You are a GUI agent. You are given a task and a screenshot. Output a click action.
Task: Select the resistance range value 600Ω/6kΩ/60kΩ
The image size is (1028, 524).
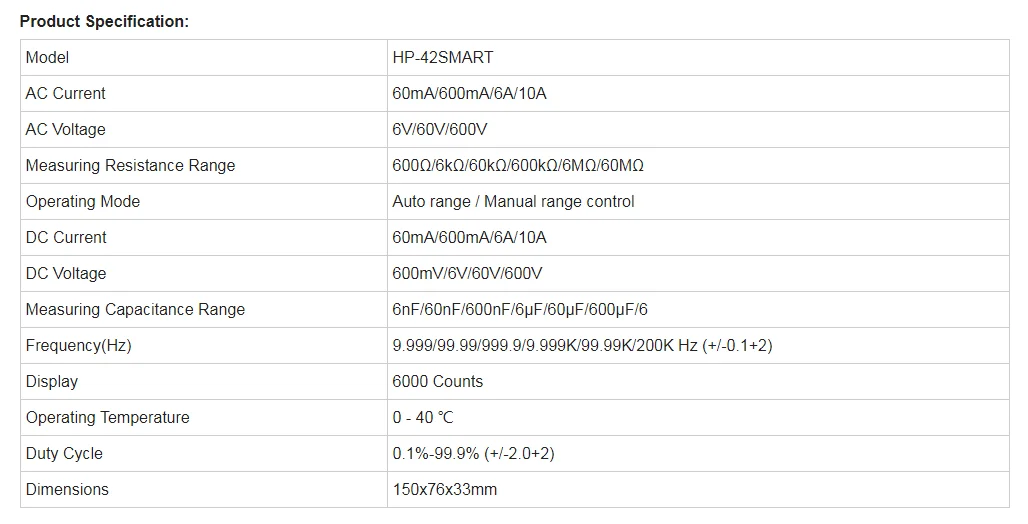[x=518, y=165]
